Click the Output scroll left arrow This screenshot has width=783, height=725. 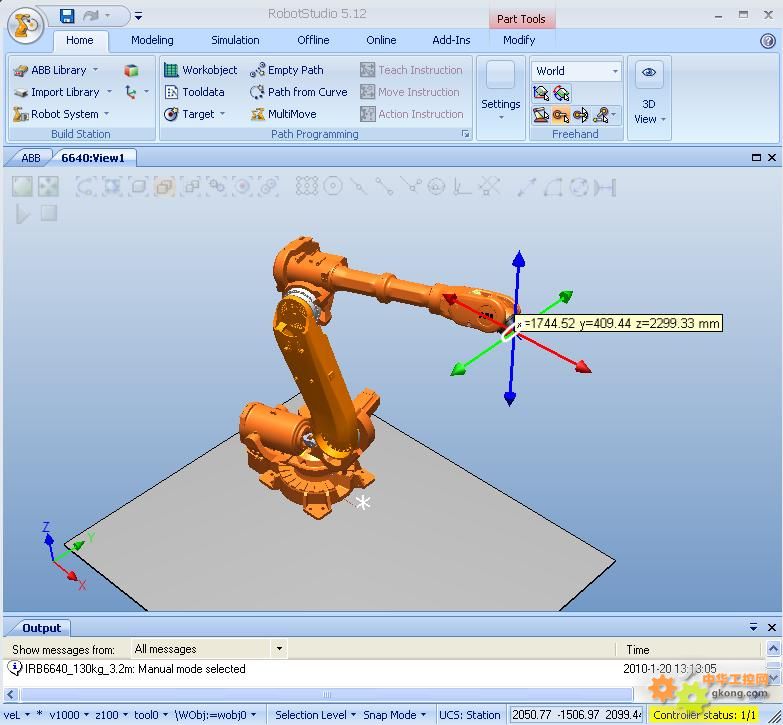(x=10, y=694)
